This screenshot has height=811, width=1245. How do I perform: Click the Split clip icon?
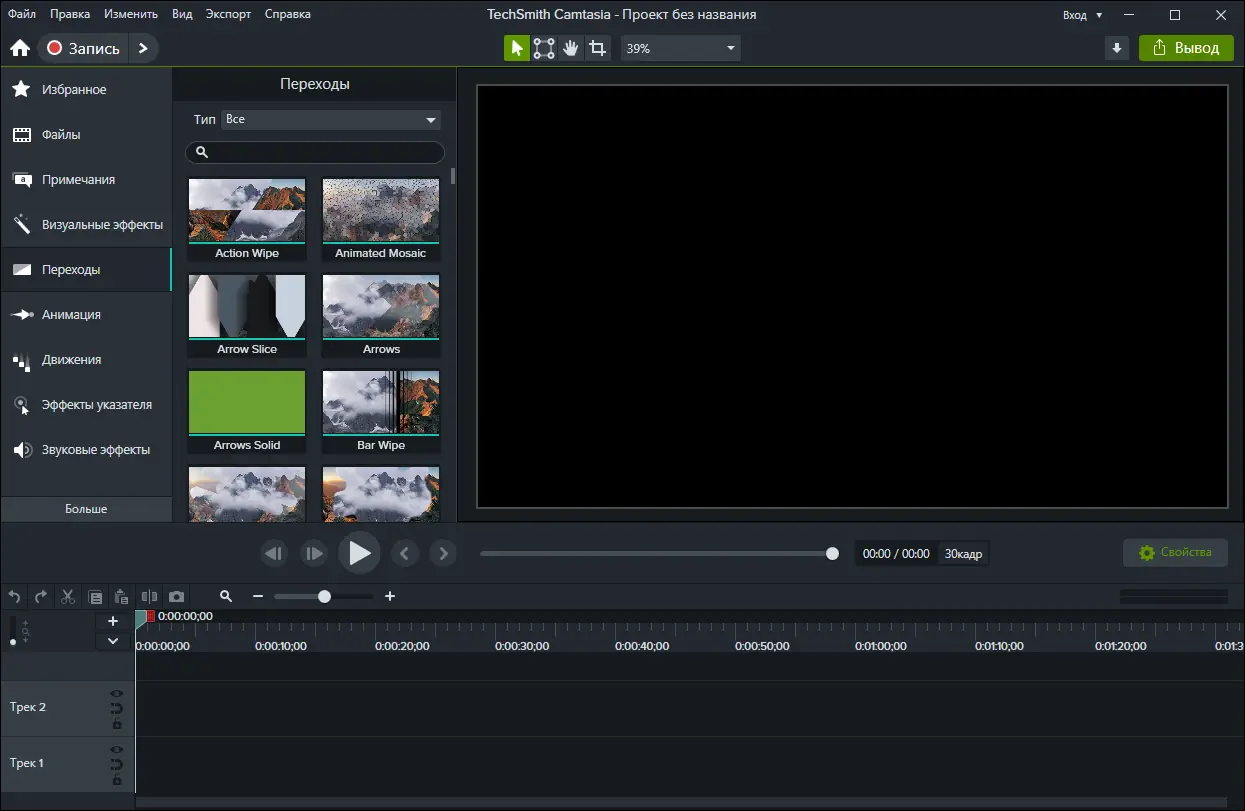(149, 597)
